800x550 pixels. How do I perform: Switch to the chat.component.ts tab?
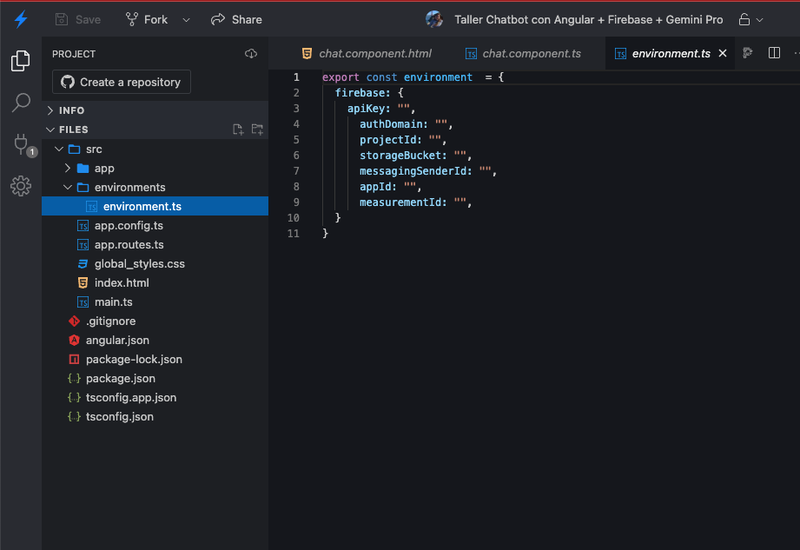pyautogui.click(x=523, y=54)
